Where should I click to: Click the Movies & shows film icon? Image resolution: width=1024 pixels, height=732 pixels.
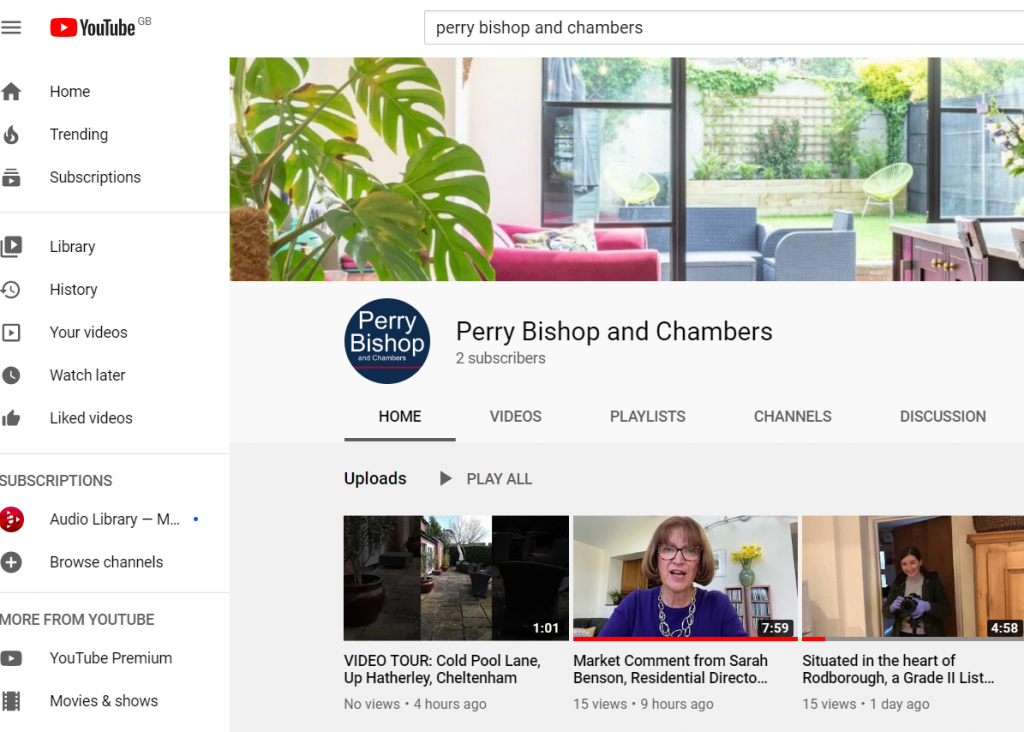pyautogui.click(x=11, y=701)
